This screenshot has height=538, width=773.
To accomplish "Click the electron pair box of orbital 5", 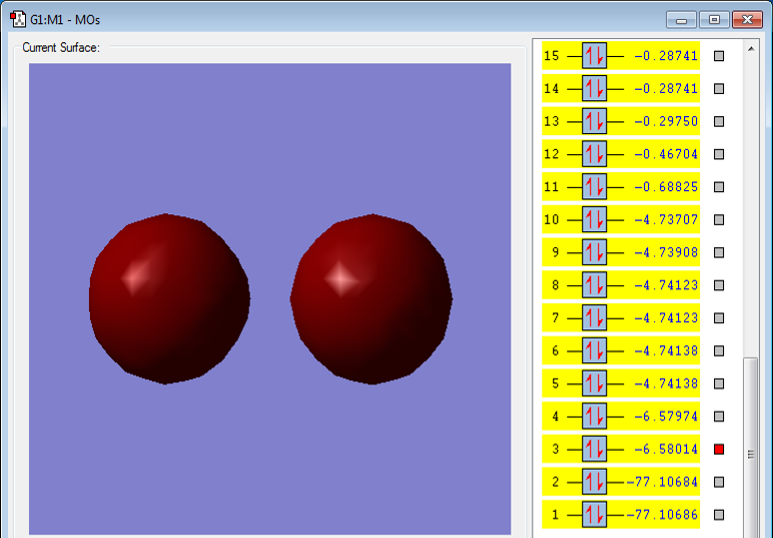I will [594, 384].
